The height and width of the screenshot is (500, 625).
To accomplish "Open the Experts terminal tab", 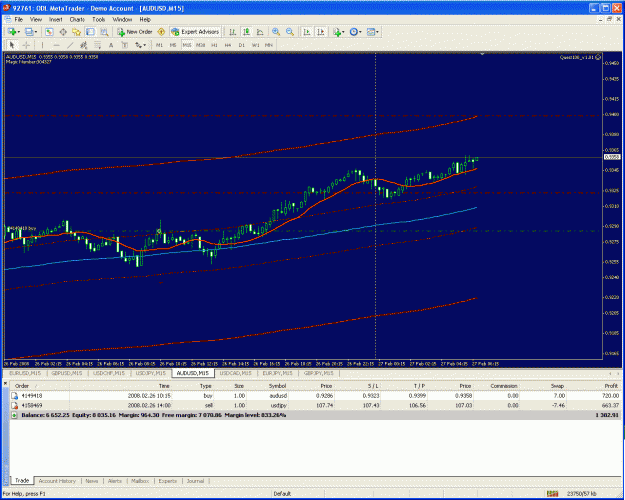I will pos(168,481).
